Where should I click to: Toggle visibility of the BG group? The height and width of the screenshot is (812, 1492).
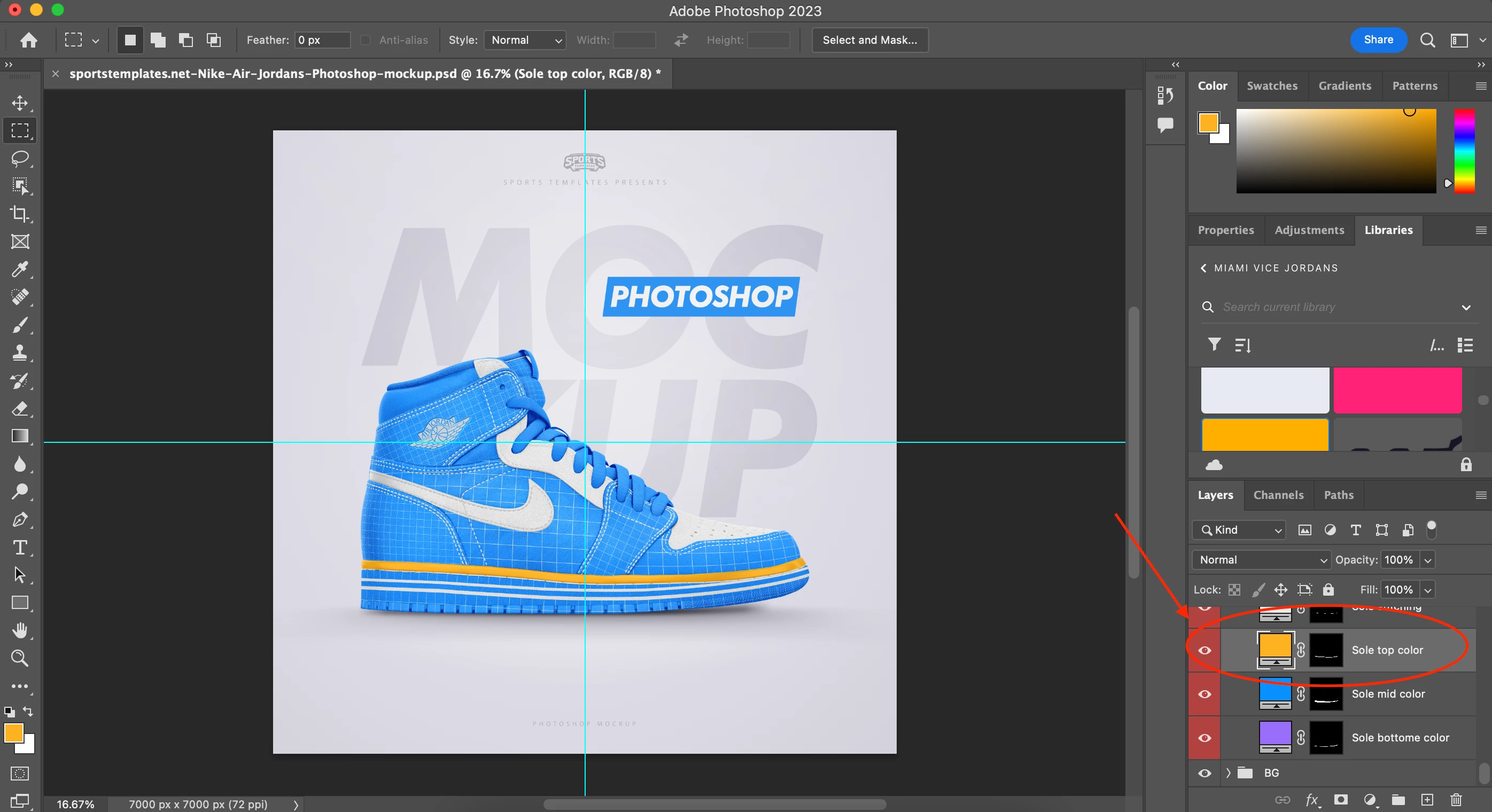1204,773
